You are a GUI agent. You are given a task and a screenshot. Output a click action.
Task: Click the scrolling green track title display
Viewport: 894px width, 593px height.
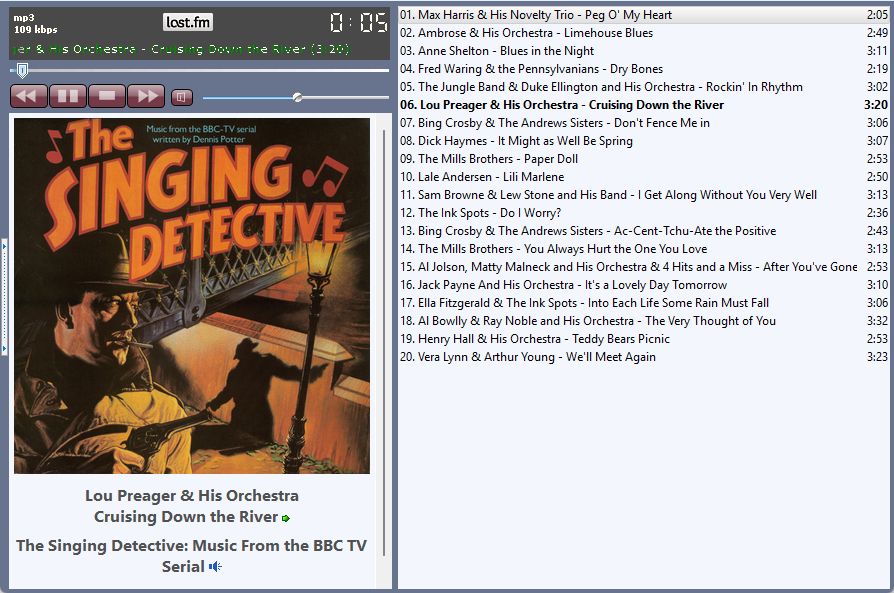point(181,49)
